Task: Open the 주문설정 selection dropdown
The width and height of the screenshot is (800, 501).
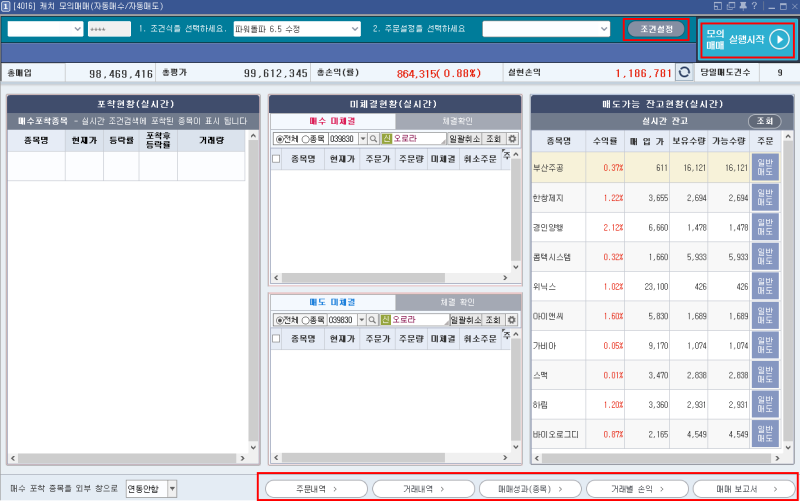Action: 546,29
